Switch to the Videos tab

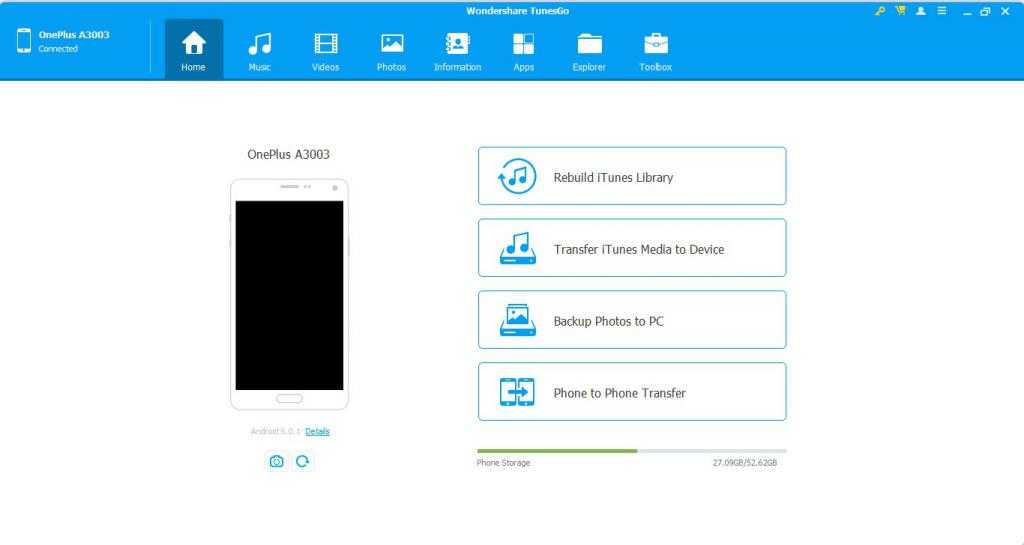coord(325,51)
